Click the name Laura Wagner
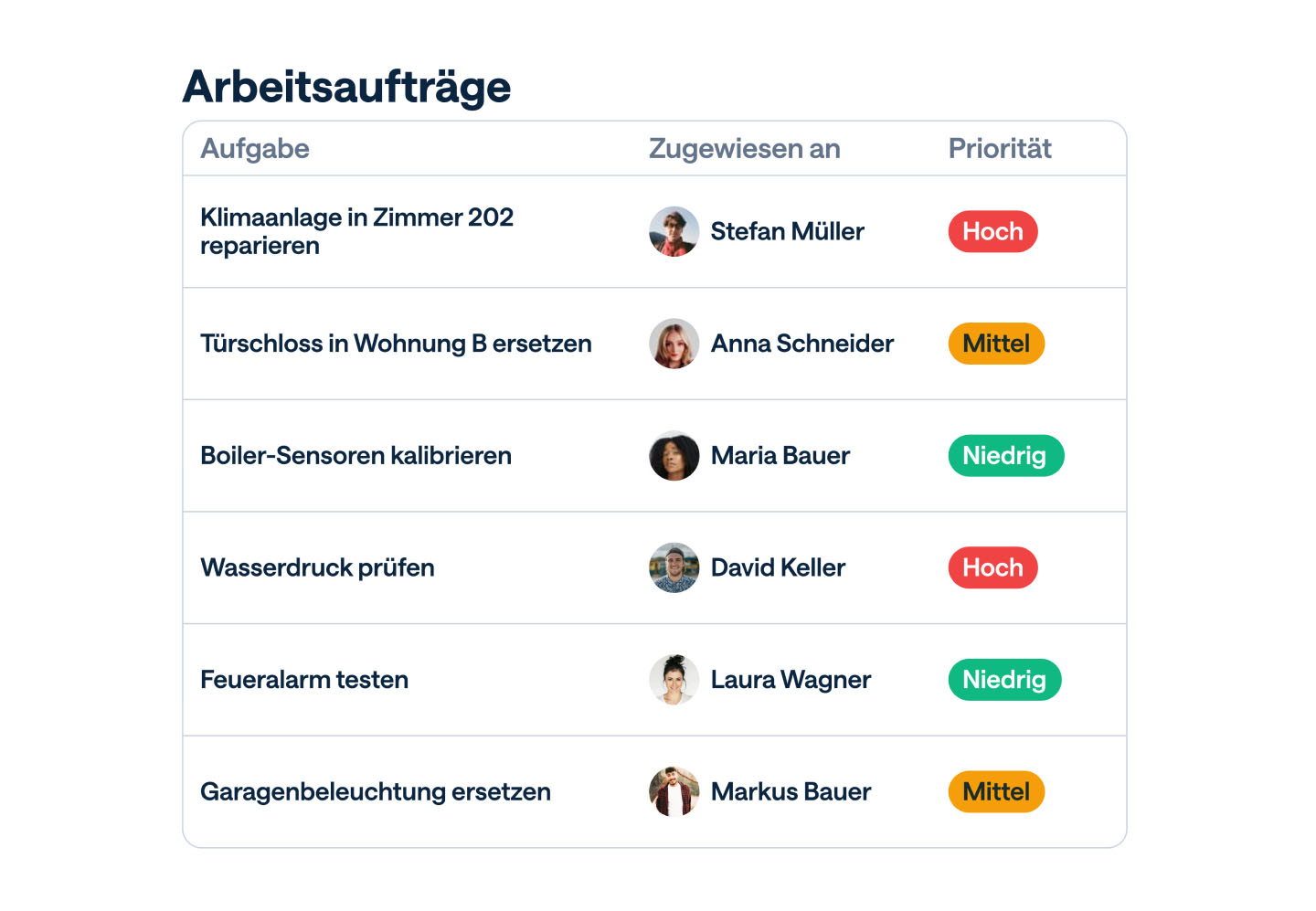 791,680
